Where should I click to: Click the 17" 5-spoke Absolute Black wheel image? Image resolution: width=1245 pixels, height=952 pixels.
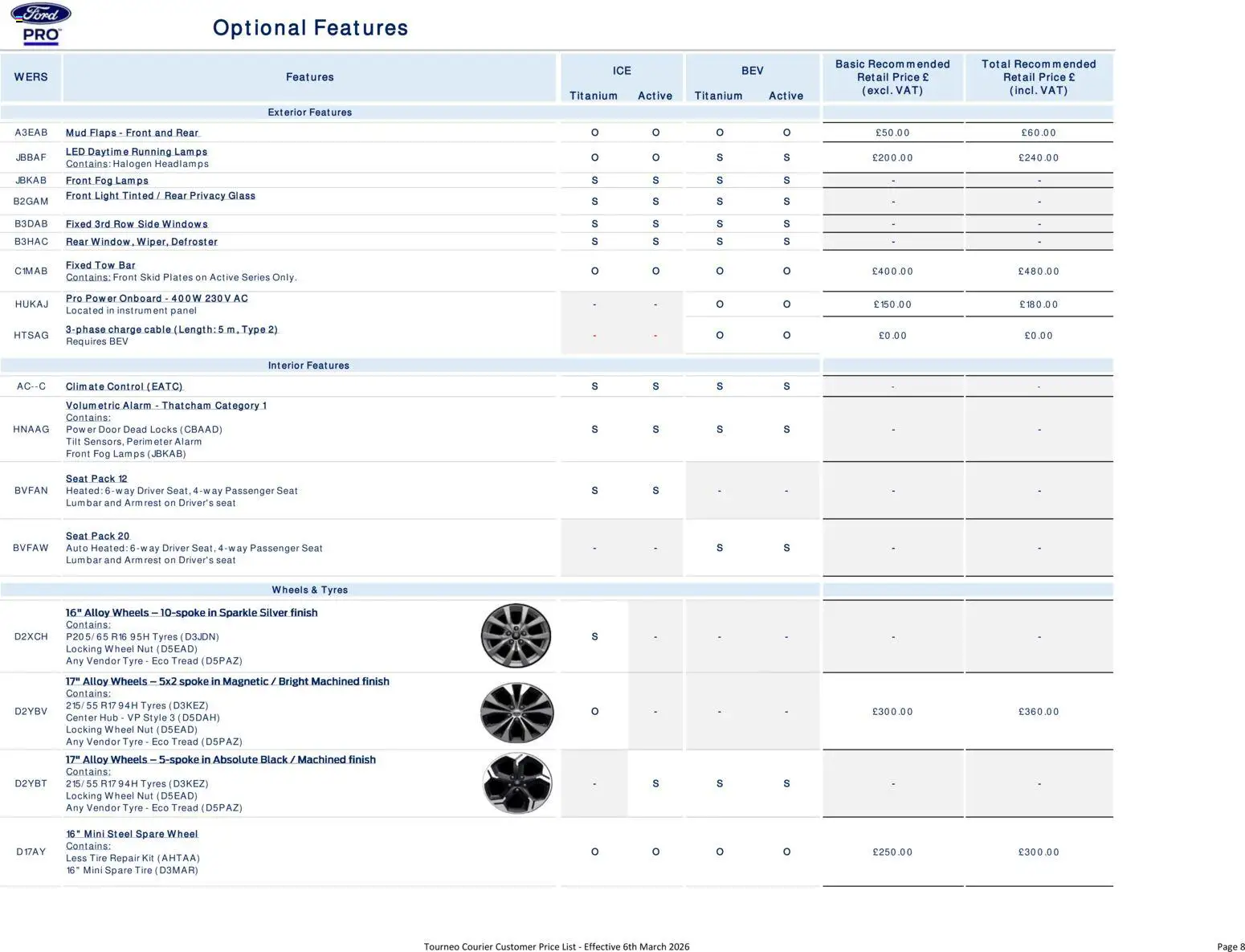tap(517, 783)
